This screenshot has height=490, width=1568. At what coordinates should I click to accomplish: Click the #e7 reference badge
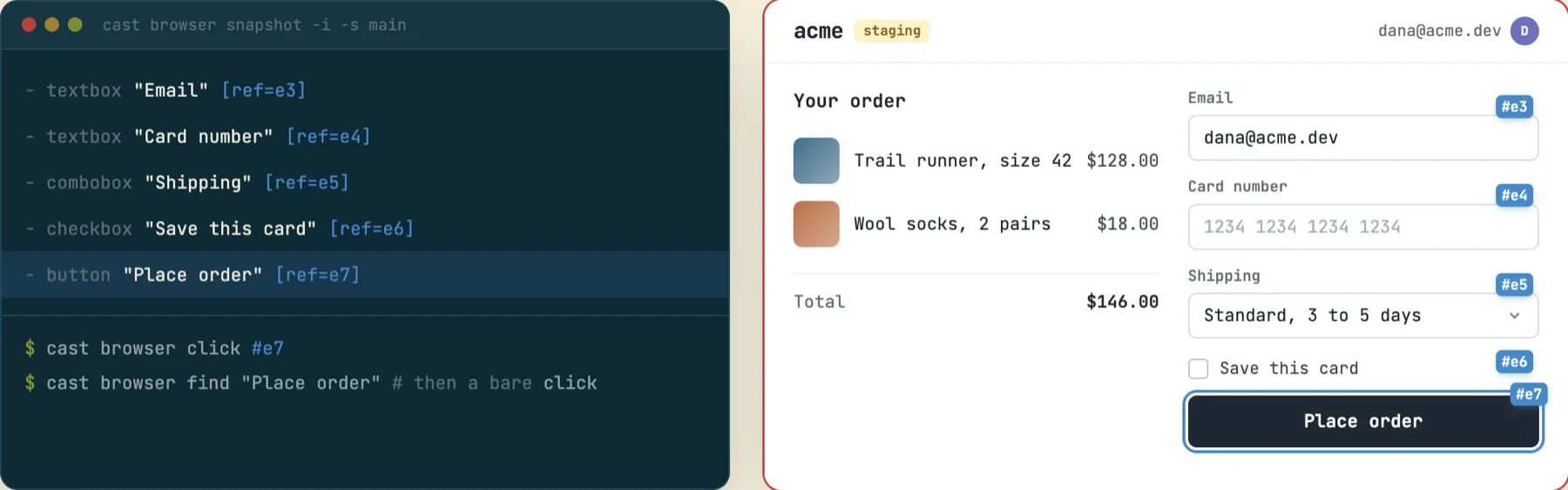click(1529, 394)
